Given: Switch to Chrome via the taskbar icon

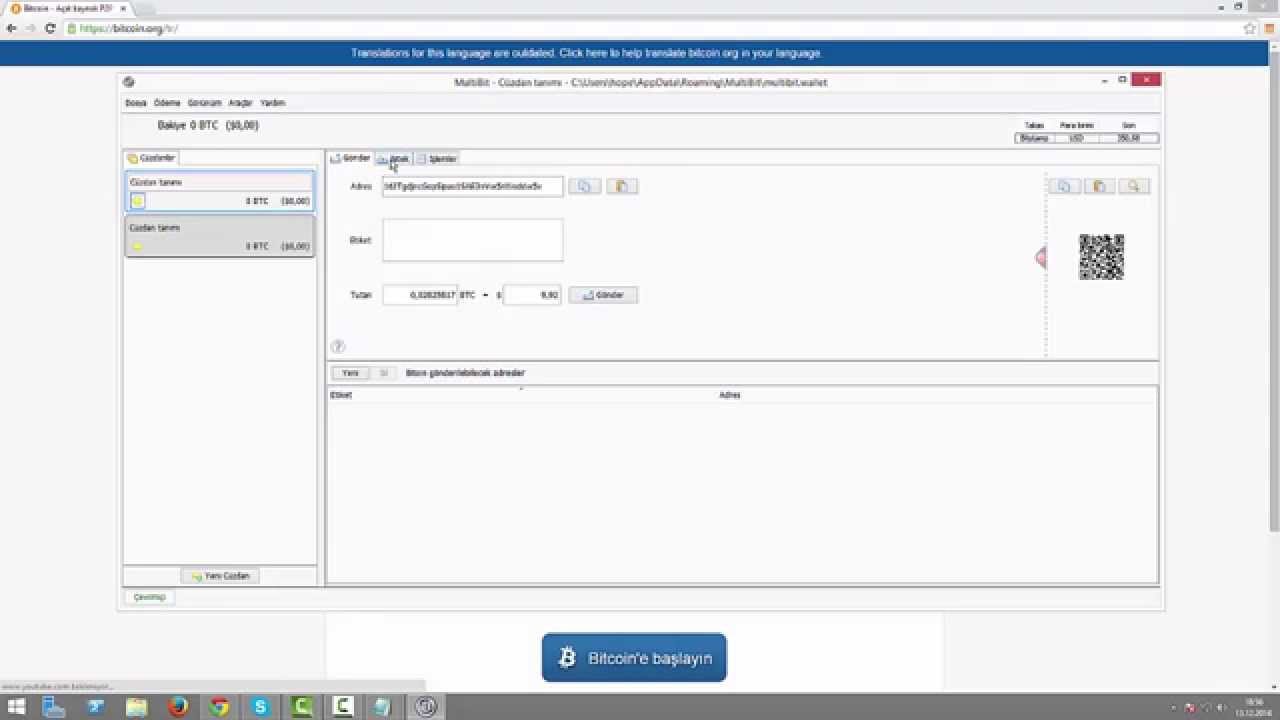Looking at the screenshot, I should [219, 707].
